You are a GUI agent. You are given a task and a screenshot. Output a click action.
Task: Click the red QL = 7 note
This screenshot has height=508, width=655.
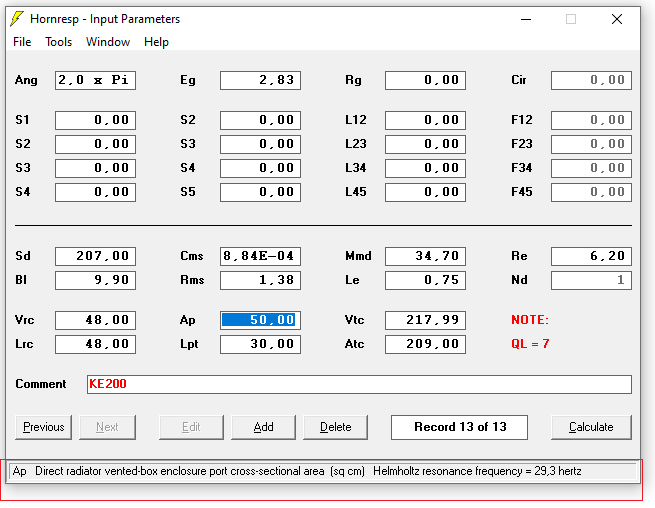coord(530,344)
